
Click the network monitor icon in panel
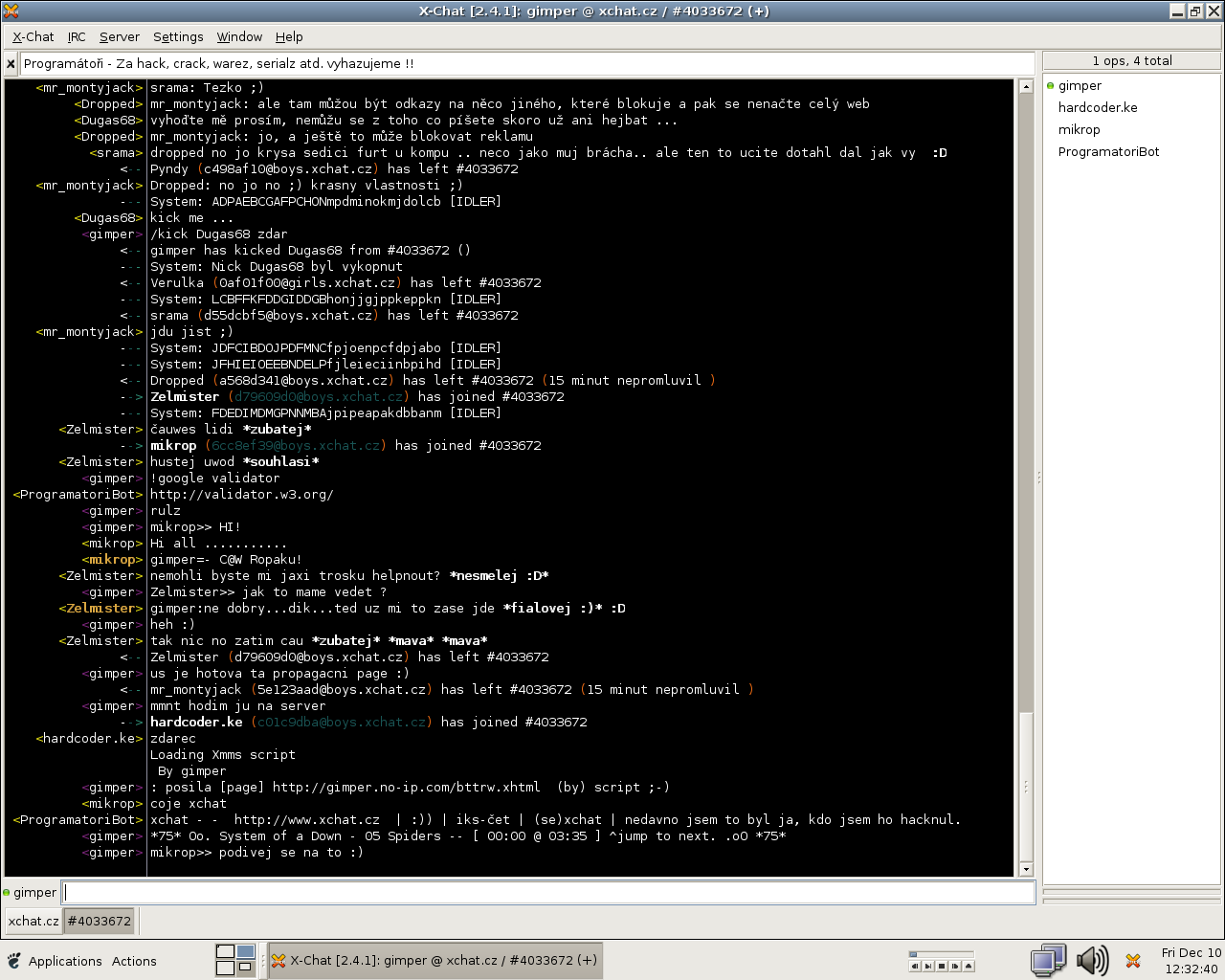click(x=1048, y=960)
